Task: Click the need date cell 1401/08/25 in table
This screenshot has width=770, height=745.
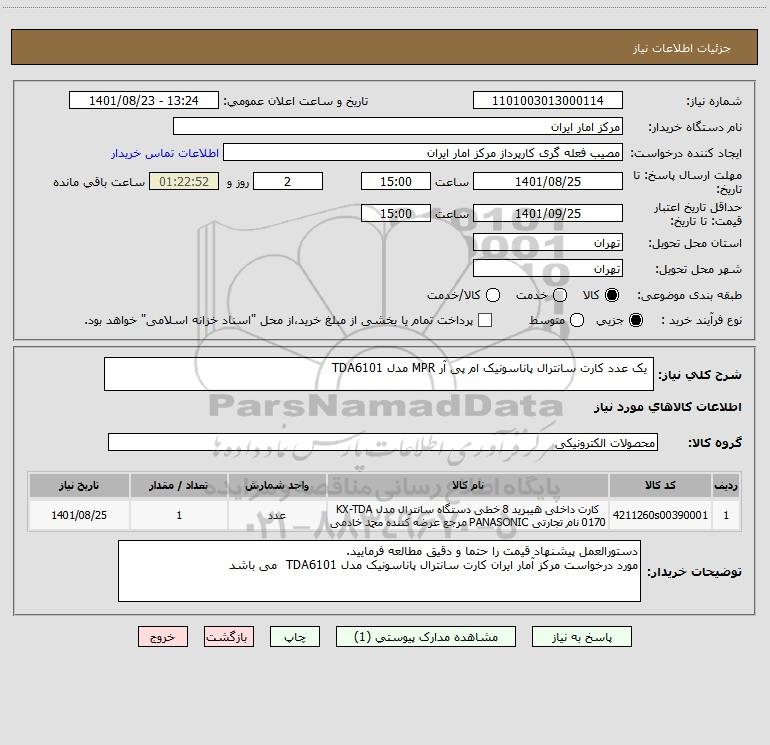Action: click(x=79, y=515)
